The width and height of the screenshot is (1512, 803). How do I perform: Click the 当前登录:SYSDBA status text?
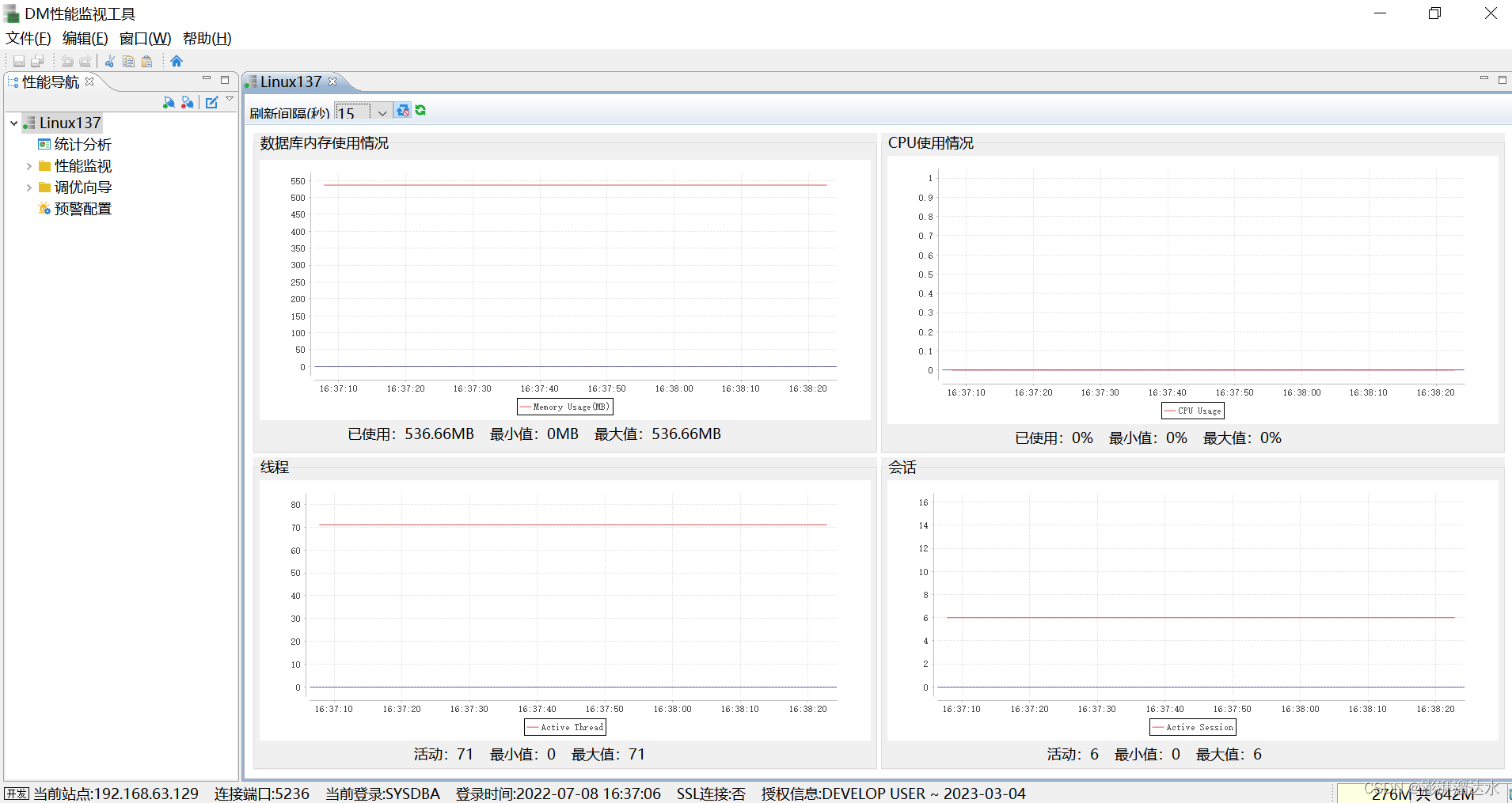pyautogui.click(x=382, y=794)
